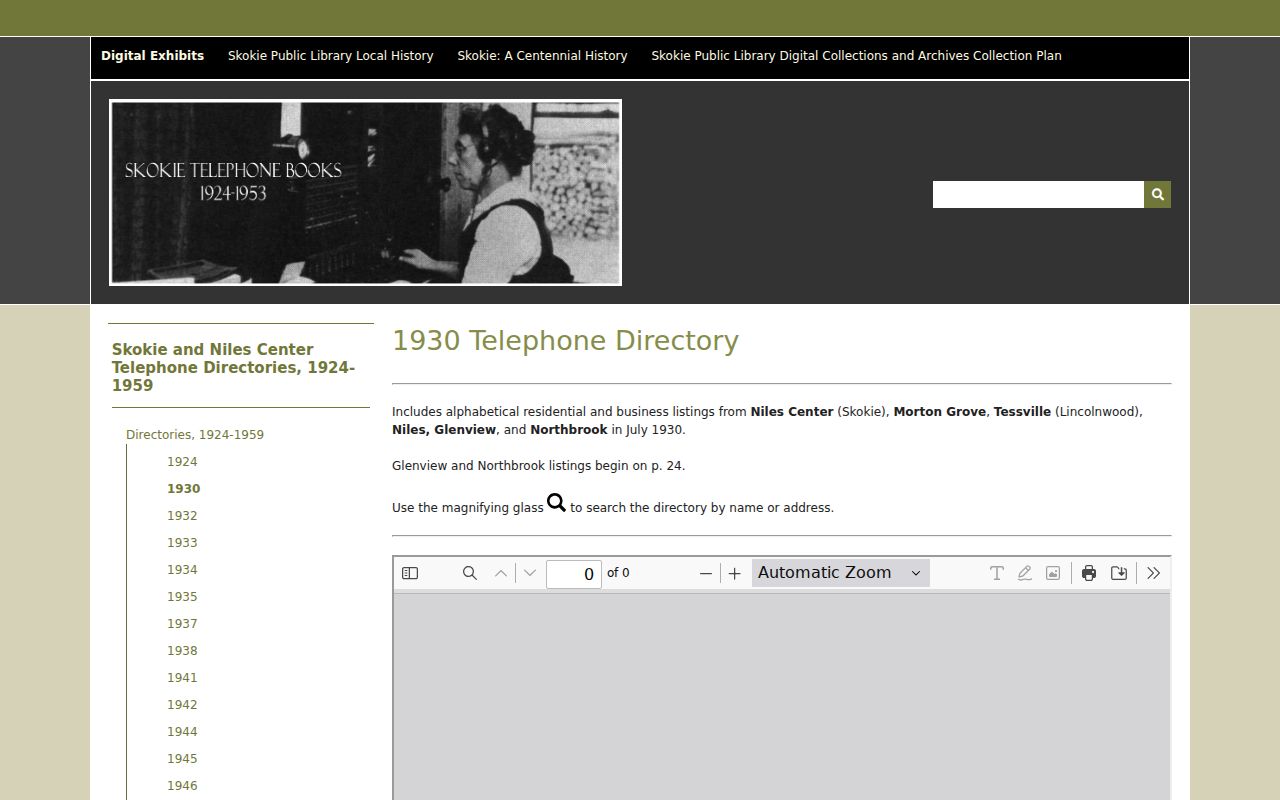1280x800 pixels.
Task: Focus the site search text box
Action: [x=1038, y=194]
